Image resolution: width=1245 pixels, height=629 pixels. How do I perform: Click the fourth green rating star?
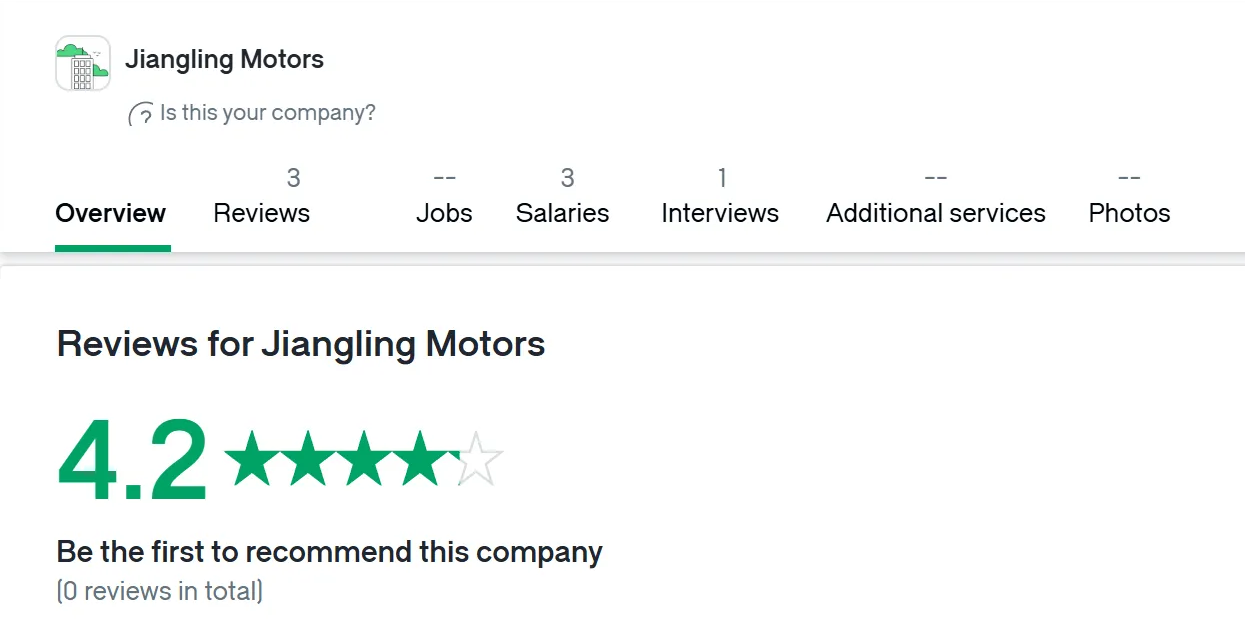coord(421,458)
